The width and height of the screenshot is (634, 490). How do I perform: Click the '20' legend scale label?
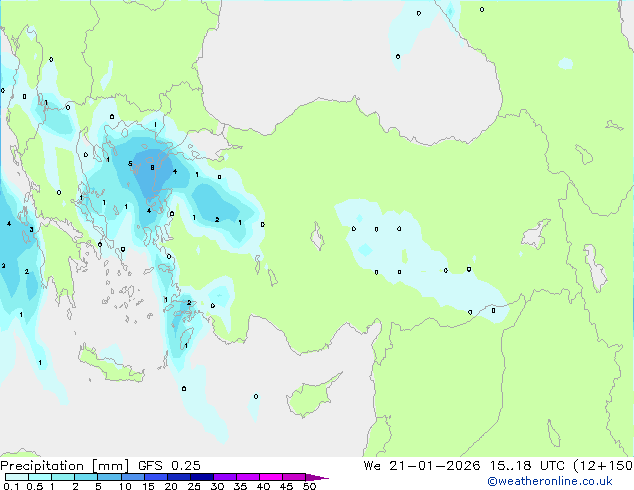(x=171, y=486)
